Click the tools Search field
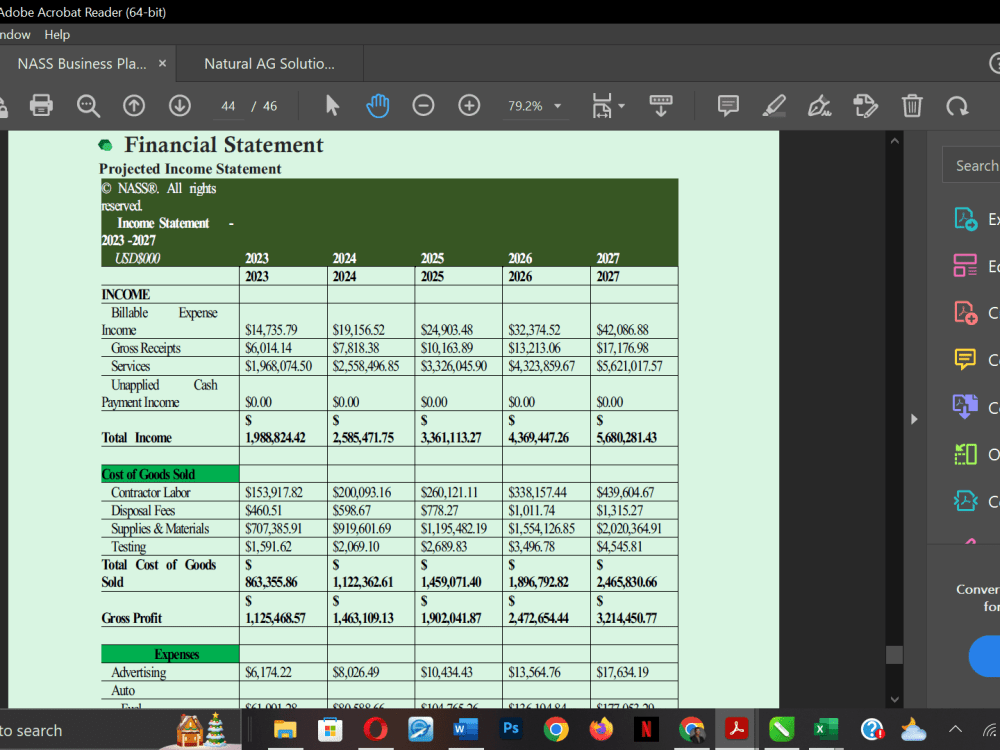Image resolution: width=1000 pixels, height=750 pixels. point(972,166)
